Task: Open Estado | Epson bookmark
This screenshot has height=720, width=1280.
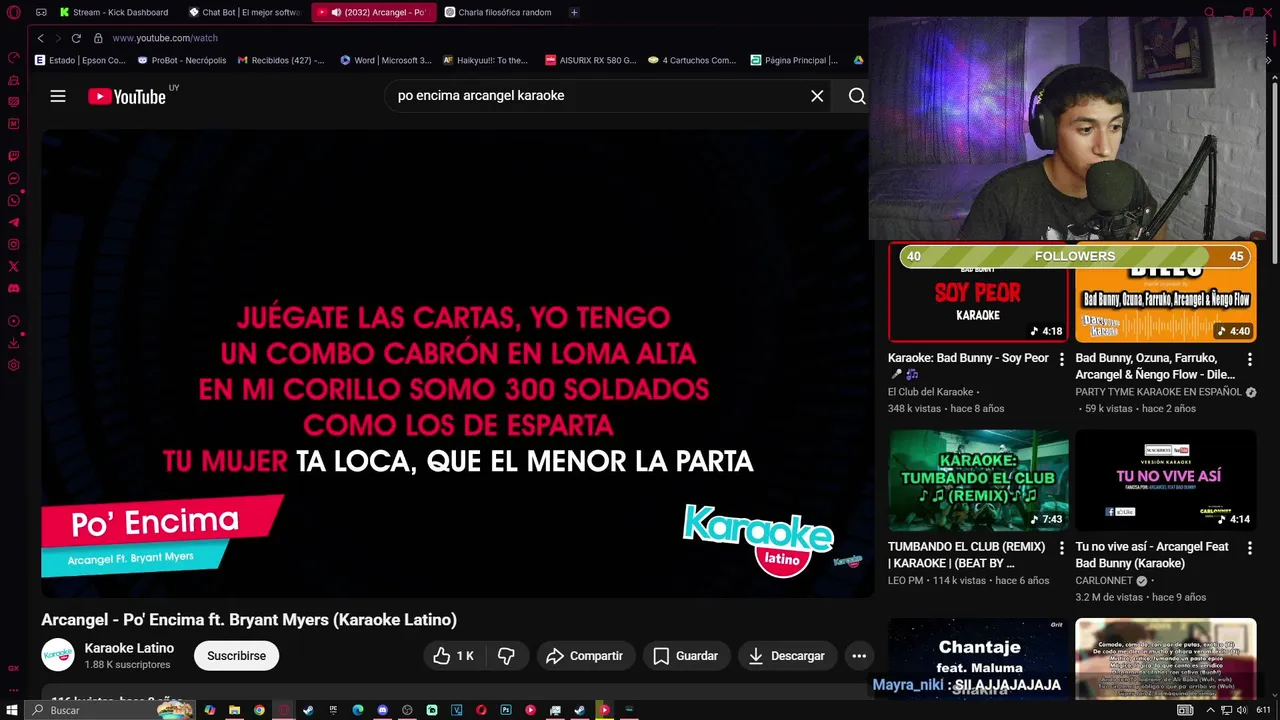Action: [81, 60]
